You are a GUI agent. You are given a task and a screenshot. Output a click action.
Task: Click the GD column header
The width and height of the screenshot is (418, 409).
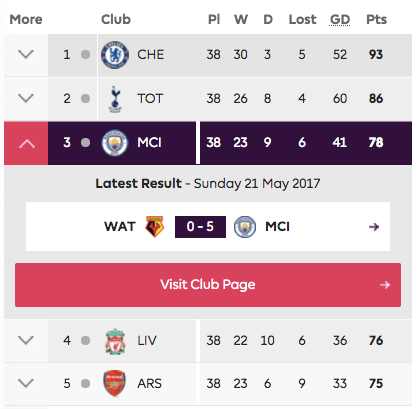click(x=340, y=20)
